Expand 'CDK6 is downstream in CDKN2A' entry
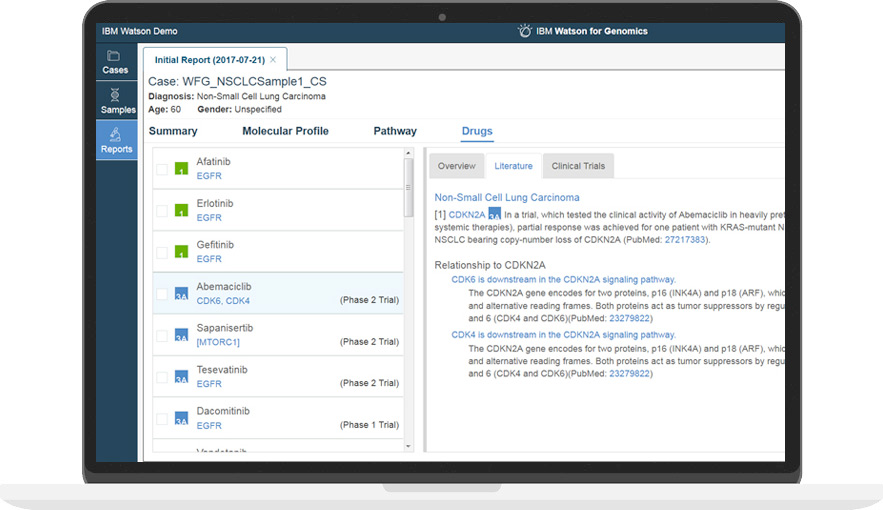This screenshot has height=510, width=883. click(x=563, y=280)
